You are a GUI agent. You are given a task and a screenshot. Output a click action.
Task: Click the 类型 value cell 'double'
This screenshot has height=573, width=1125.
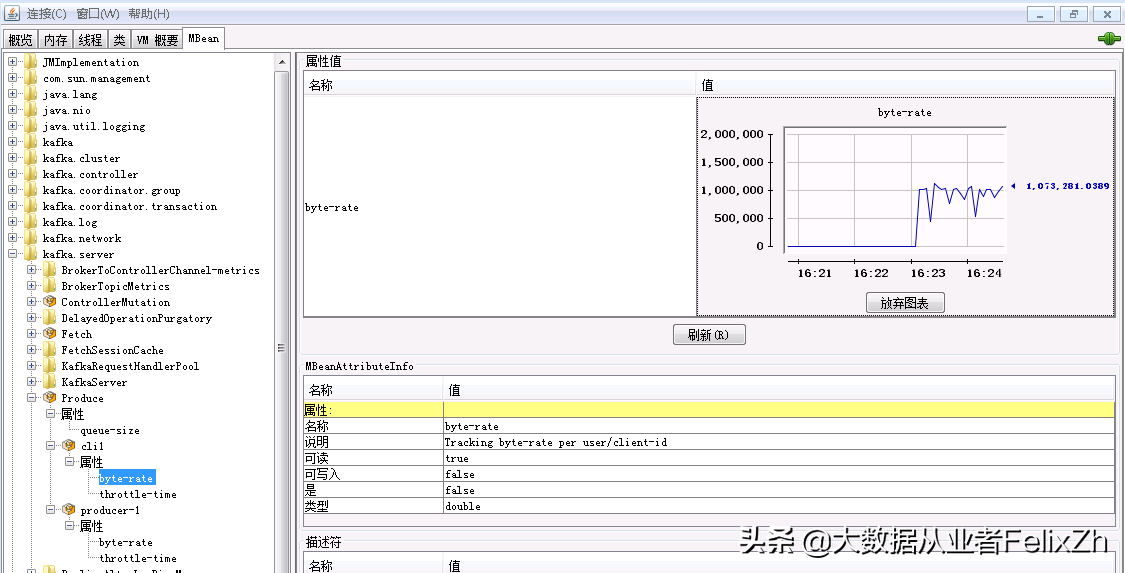[x=779, y=506]
